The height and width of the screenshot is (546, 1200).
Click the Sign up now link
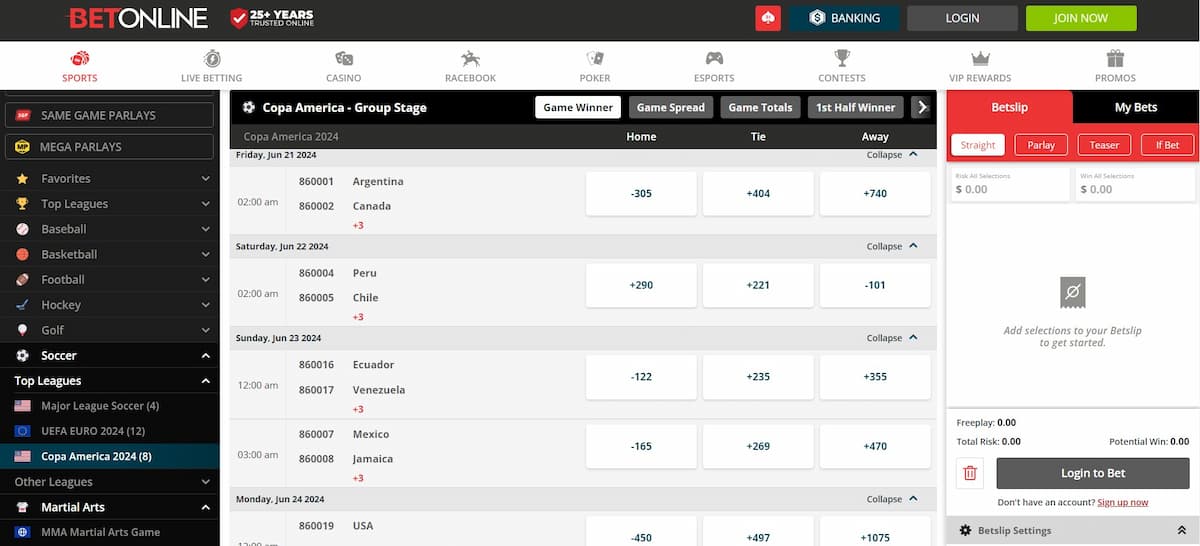click(x=1123, y=502)
